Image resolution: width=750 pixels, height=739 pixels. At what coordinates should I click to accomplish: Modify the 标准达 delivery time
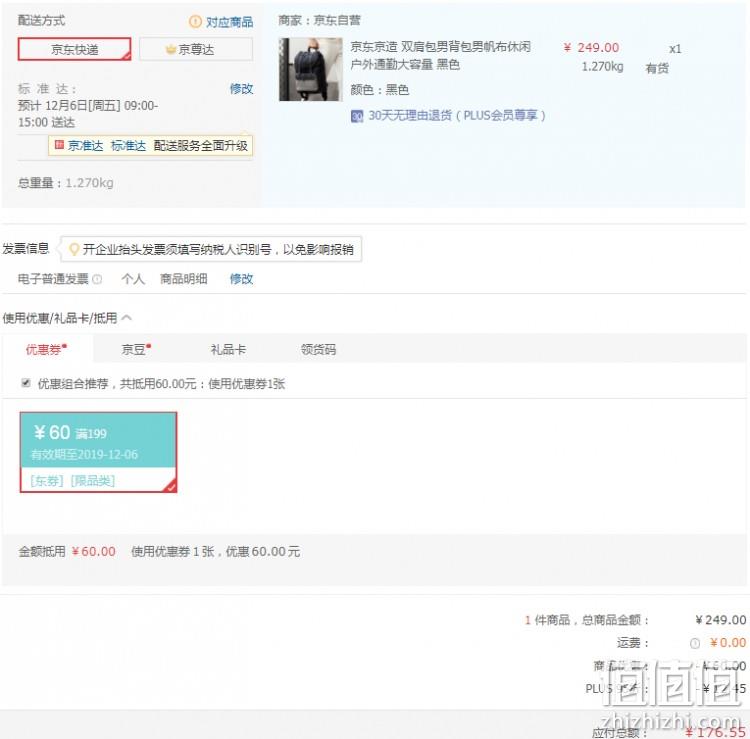click(x=241, y=89)
